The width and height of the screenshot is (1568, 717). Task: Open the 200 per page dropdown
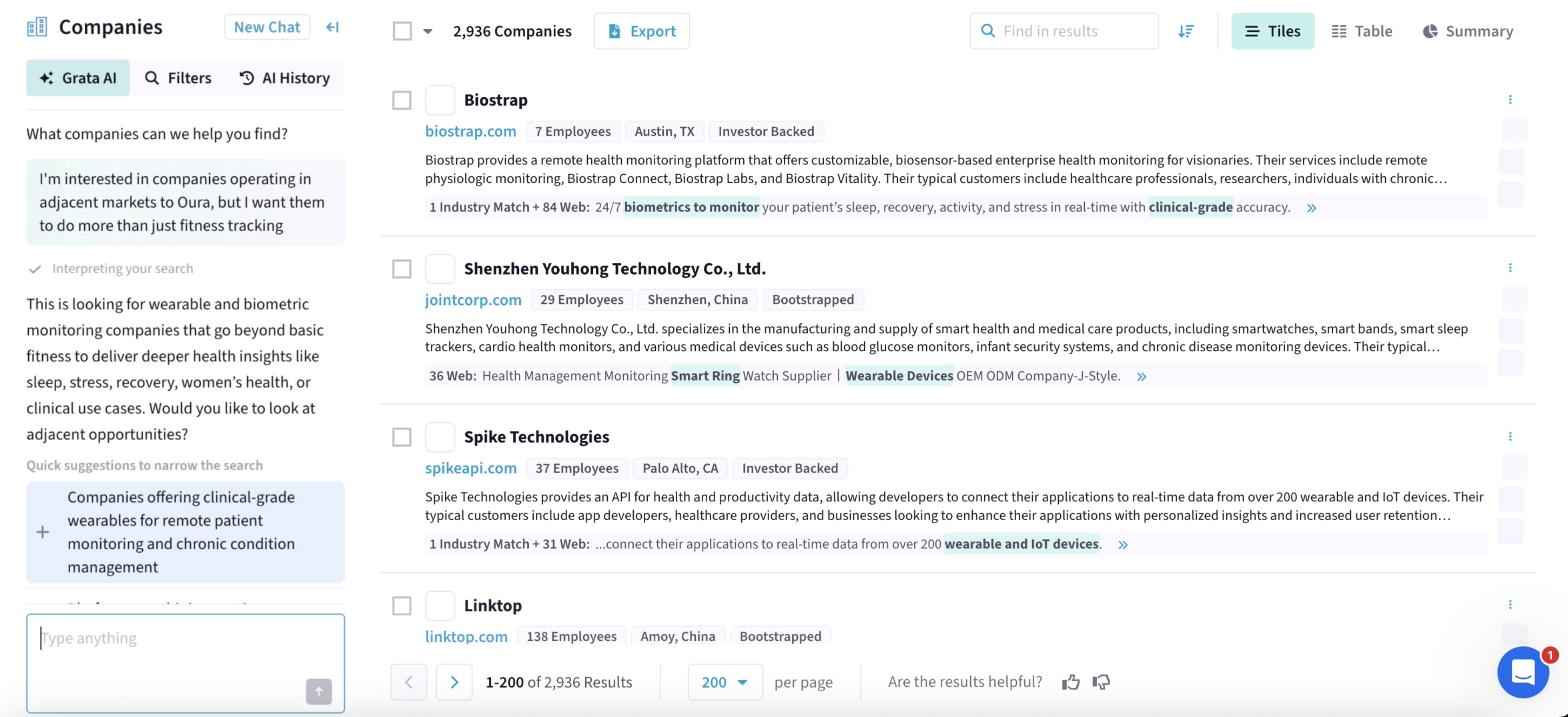[725, 682]
